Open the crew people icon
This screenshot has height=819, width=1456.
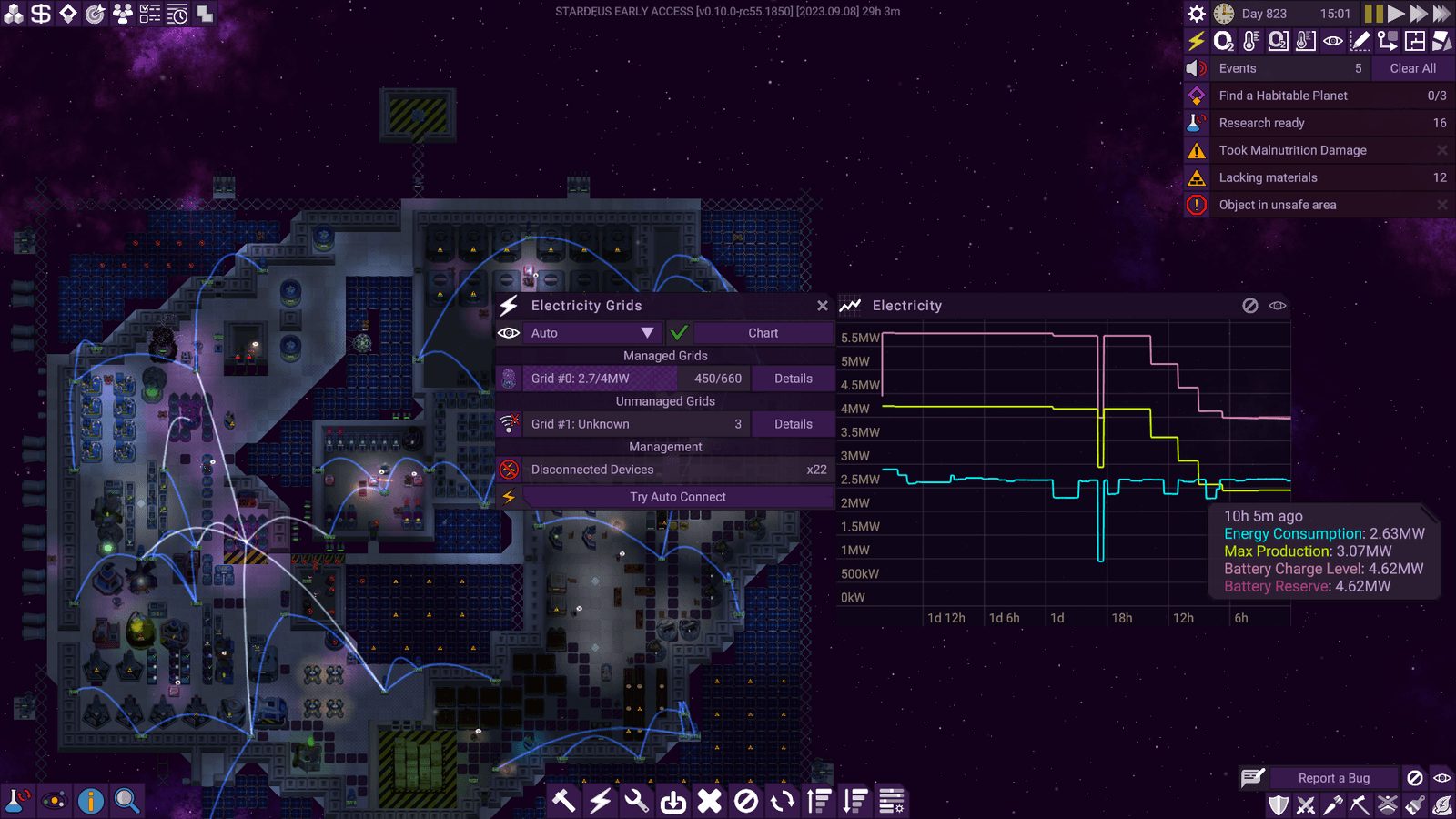point(123,14)
